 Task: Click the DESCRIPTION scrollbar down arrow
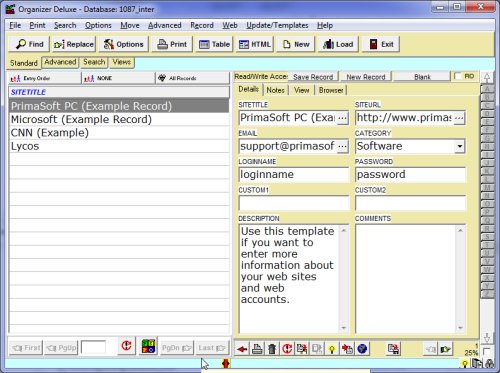click(344, 328)
